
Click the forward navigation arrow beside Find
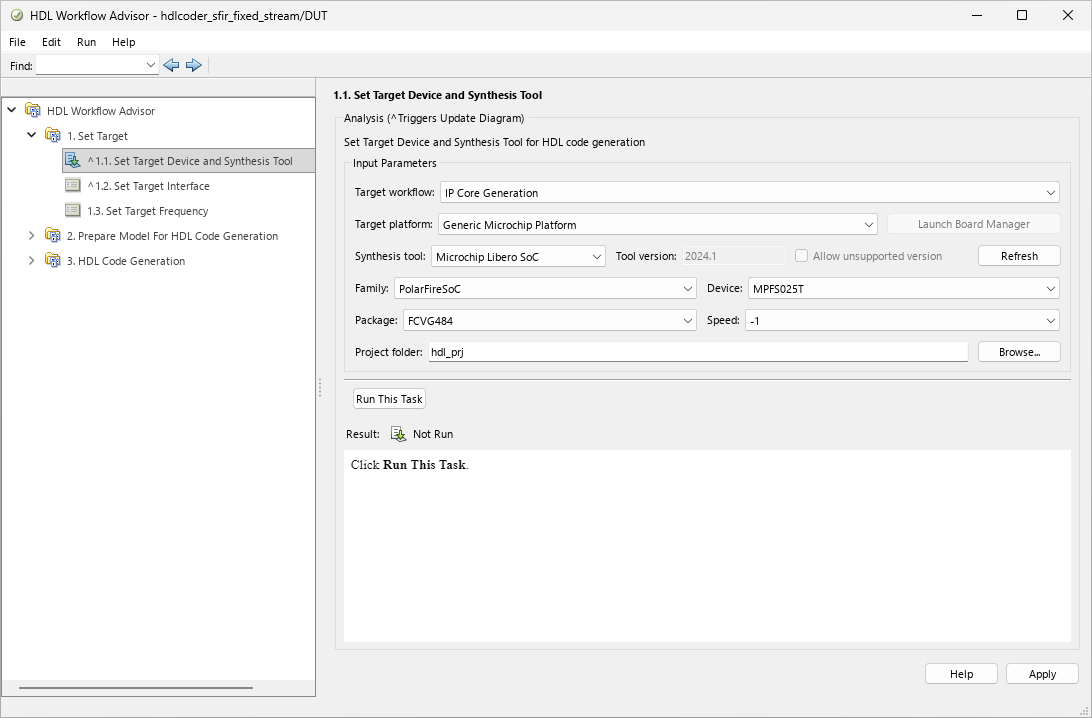[194, 64]
